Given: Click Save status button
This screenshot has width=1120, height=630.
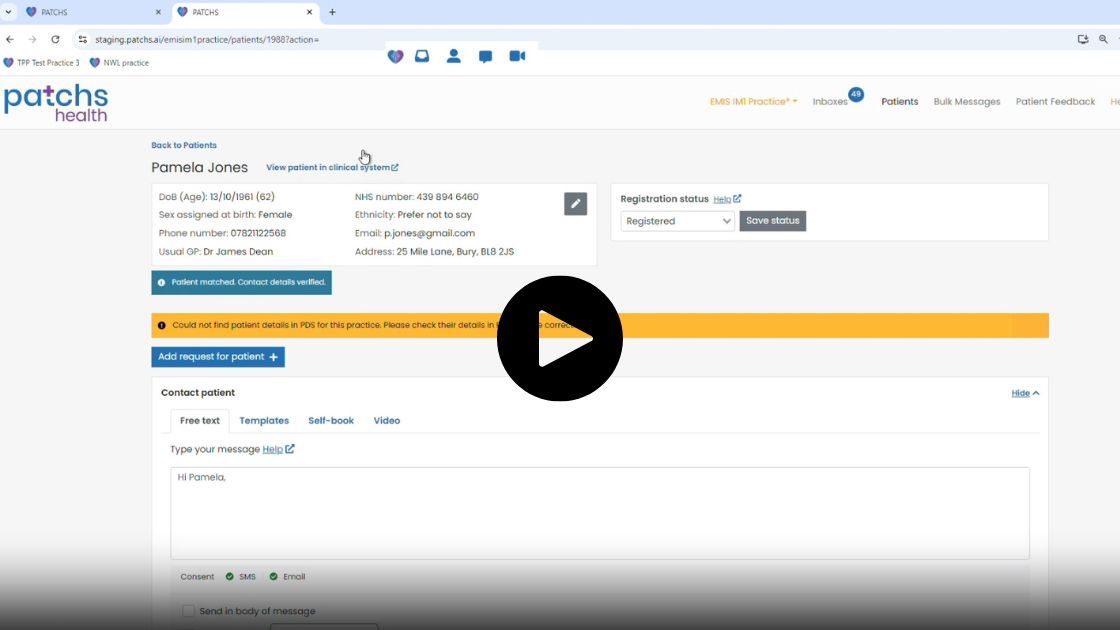Looking at the screenshot, I should pyautogui.click(x=773, y=221).
